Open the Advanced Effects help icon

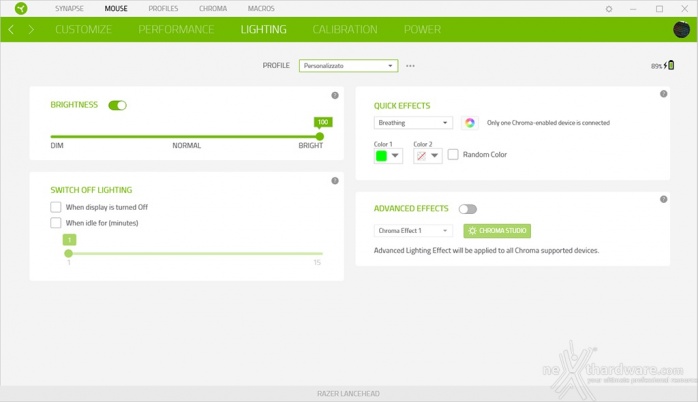[x=663, y=199]
